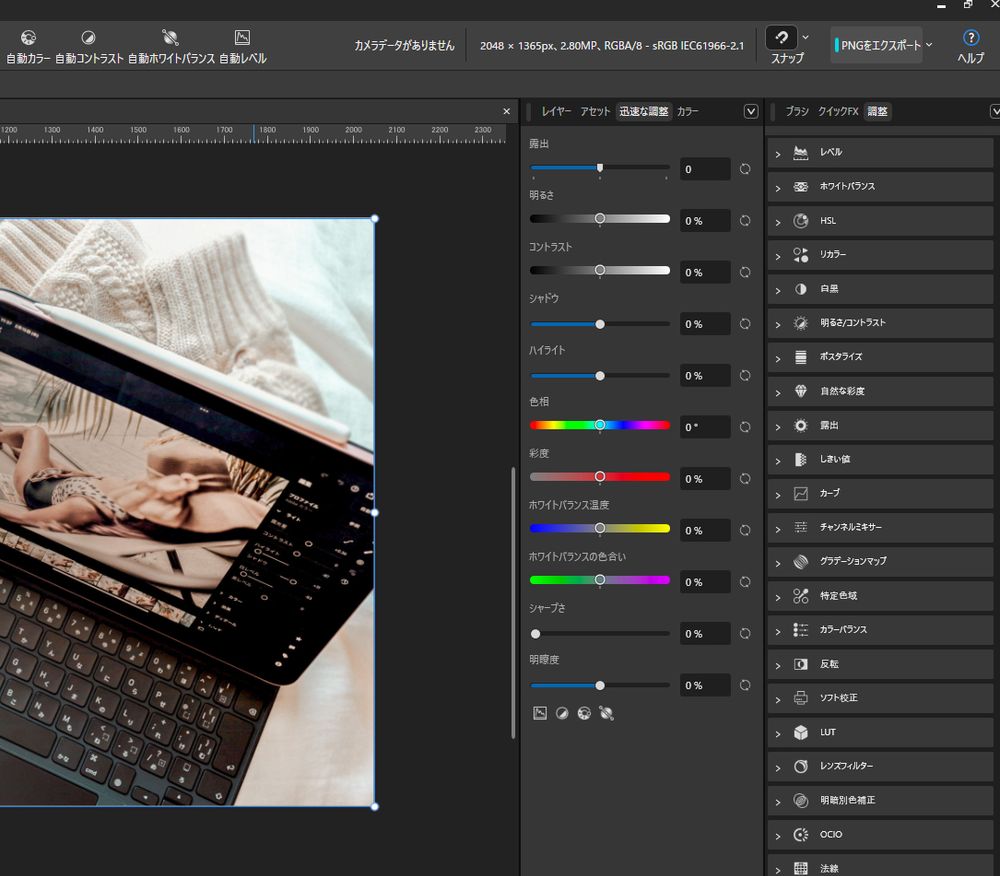Toggle Snapping (スナップ) on or off
The height and width of the screenshot is (876, 1000).
[781, 38]
